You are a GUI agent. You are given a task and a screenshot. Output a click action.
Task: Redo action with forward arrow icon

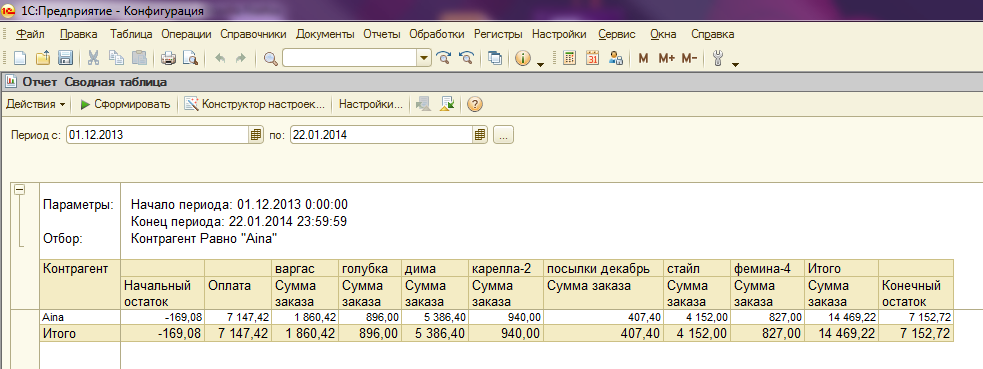click(241, 58)
